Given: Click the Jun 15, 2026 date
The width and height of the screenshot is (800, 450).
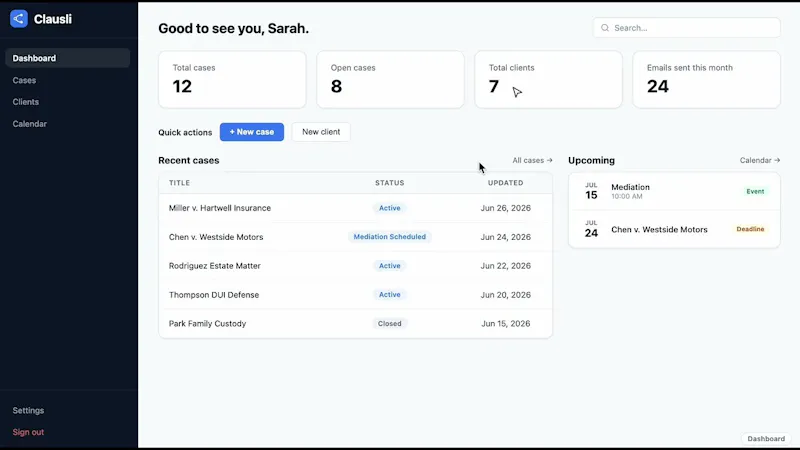Looking at the screenshot, I should pos(506,323).
